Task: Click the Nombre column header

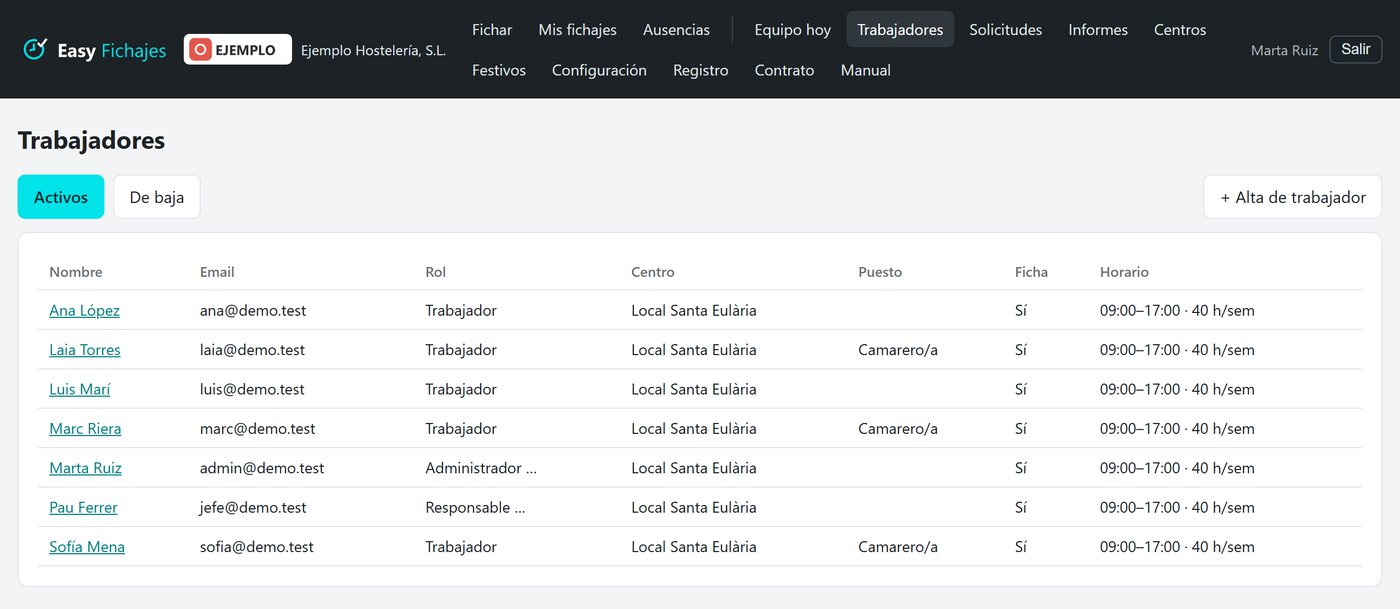Action: point(76,272)
